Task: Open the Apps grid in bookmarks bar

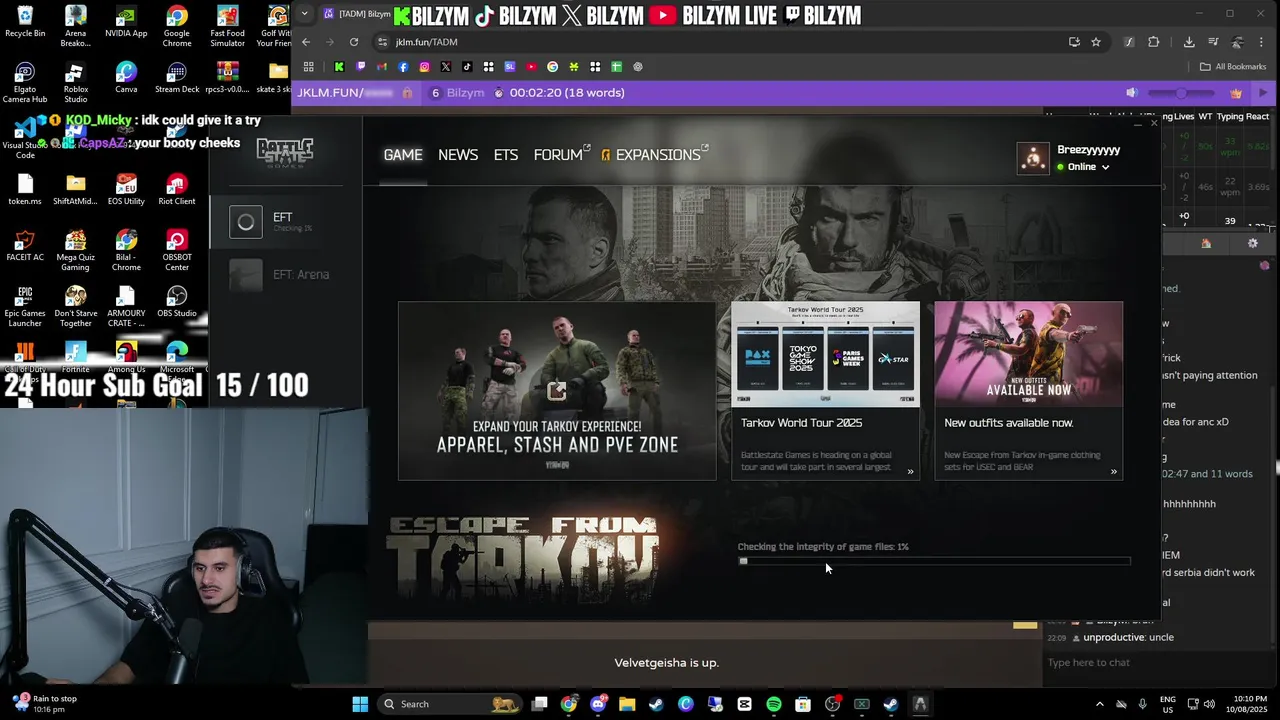Action: (x=309, y=67)
